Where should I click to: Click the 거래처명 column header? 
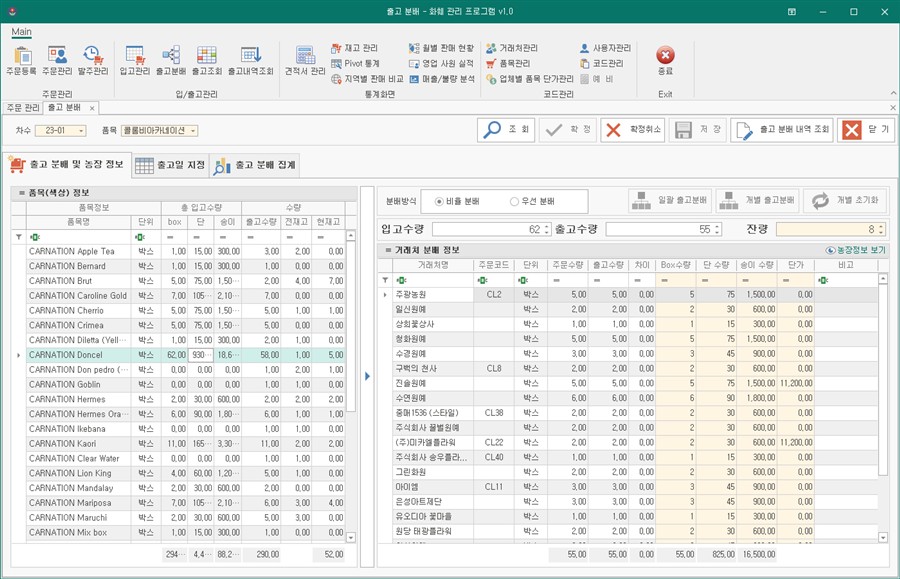click(x=433, y=265)
